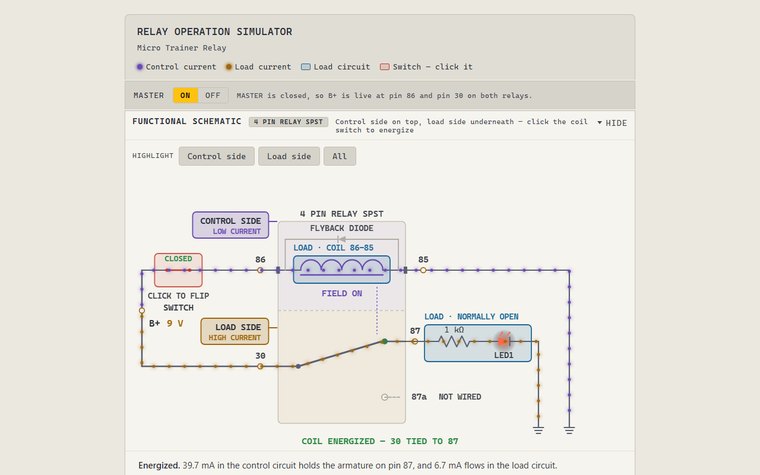Click the relay coil 86-85 symbol
The image size is (760, 475).
point(342,269)
